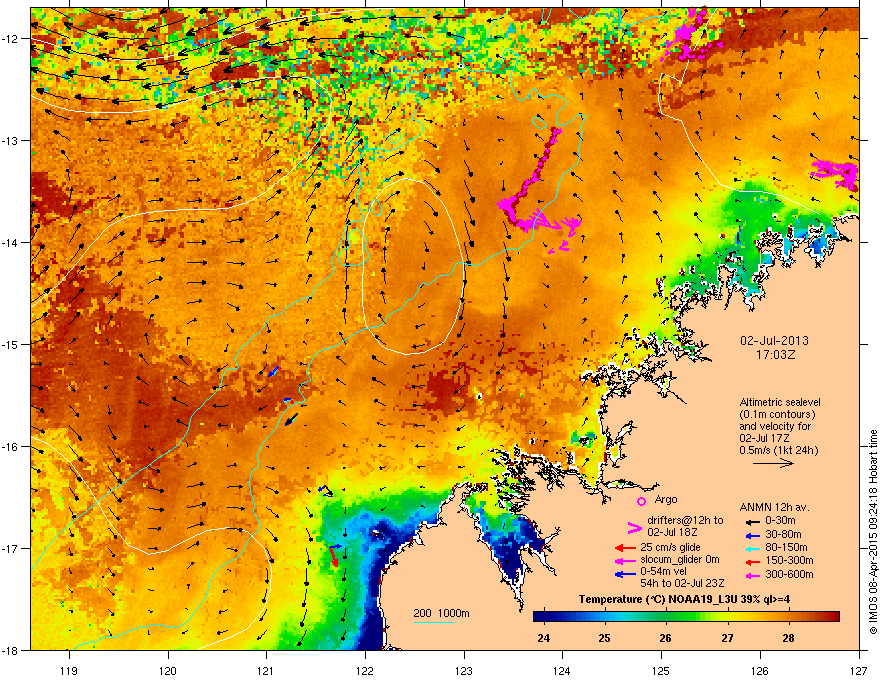Image resolution: width=880 pixels, height=680 pixels.
Task: Click longitude axis label 119
Action: tap(69, 670)
